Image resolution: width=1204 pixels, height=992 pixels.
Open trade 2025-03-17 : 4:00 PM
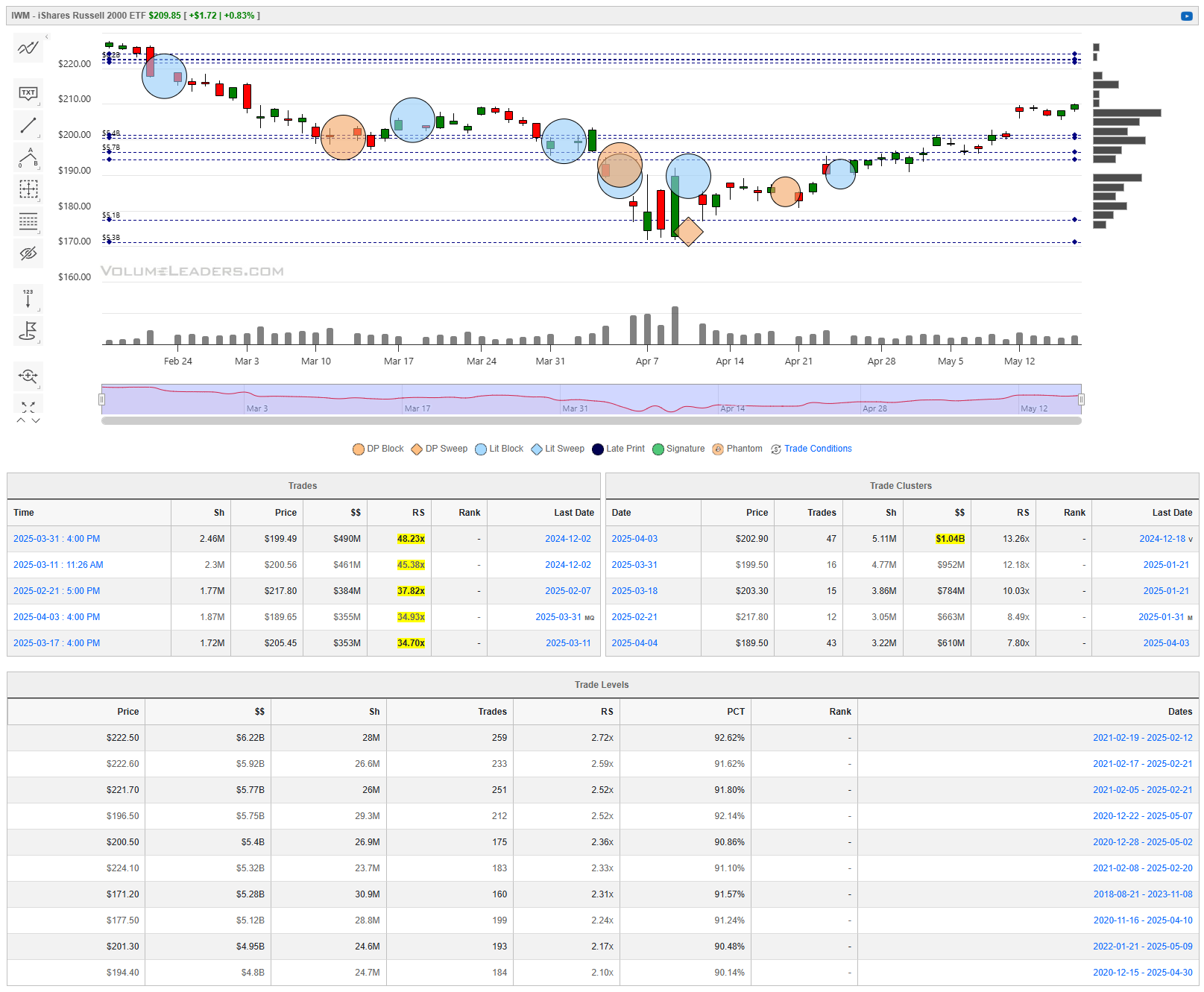tap(57, 643)
